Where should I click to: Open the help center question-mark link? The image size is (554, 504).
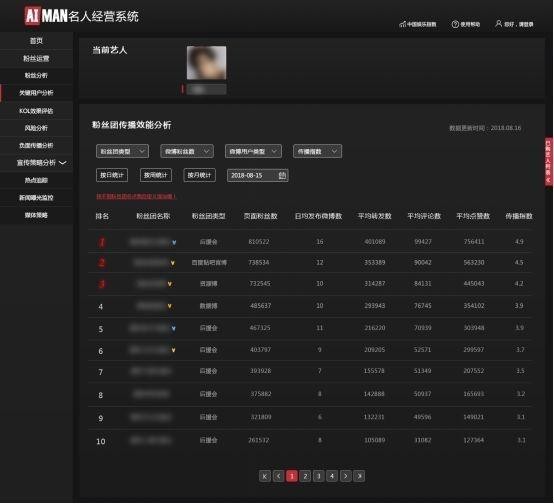(x=465, y=24)
